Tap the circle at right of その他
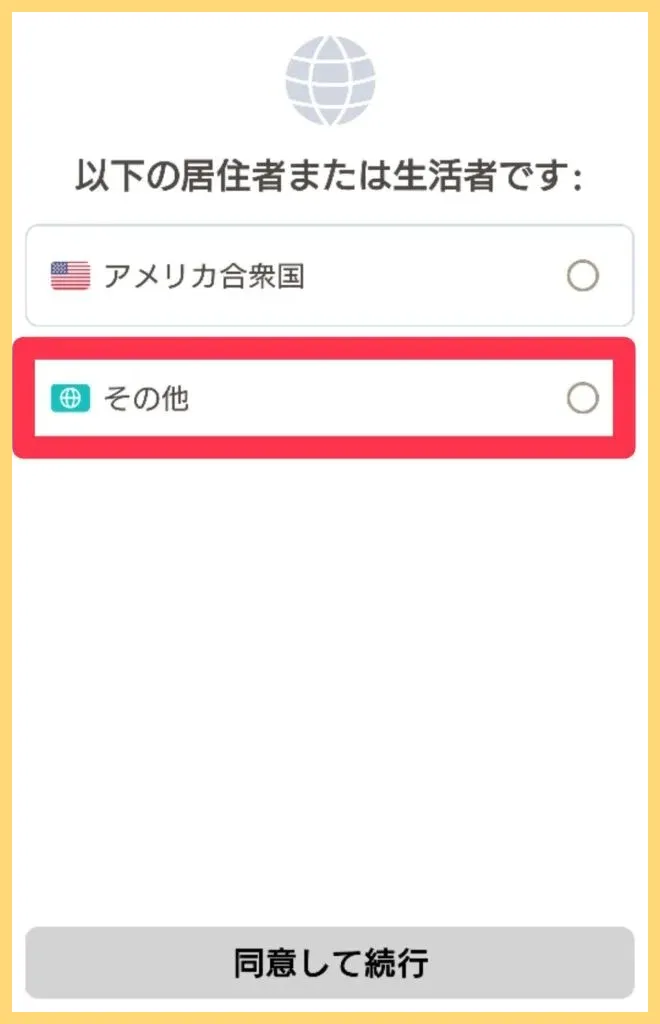This screenshot has width=660, height=1024. (582, 399)
